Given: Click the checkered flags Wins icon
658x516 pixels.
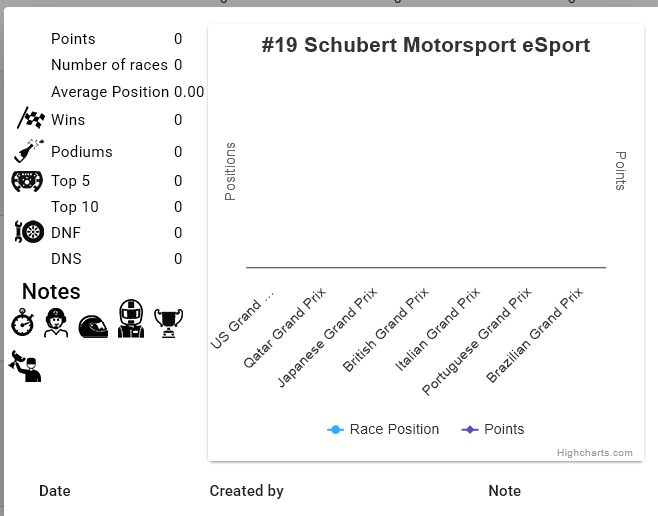Looking at the screenshot, I should click(30, 119).
